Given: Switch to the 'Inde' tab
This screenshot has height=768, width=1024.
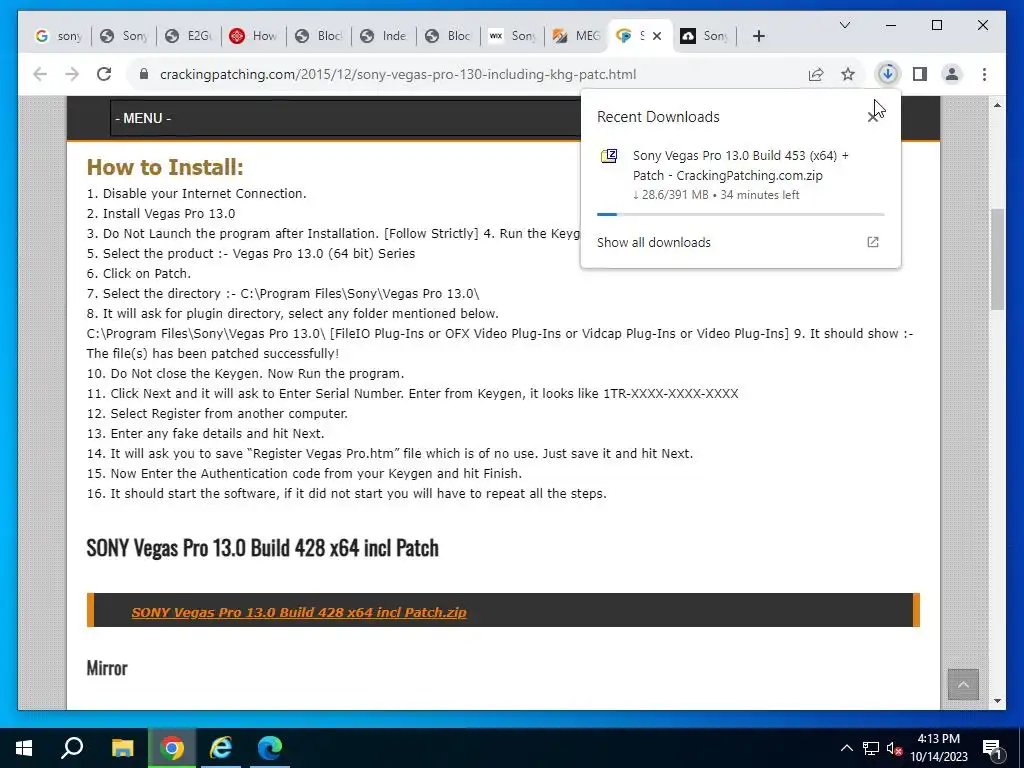Looking at the screenshot, I should 384,36.
